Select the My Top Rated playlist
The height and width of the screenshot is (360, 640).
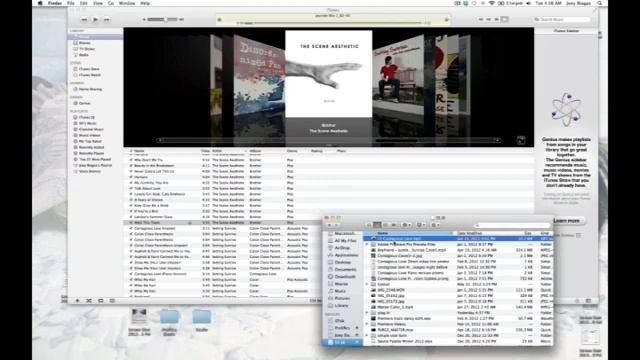coord(90,141)
